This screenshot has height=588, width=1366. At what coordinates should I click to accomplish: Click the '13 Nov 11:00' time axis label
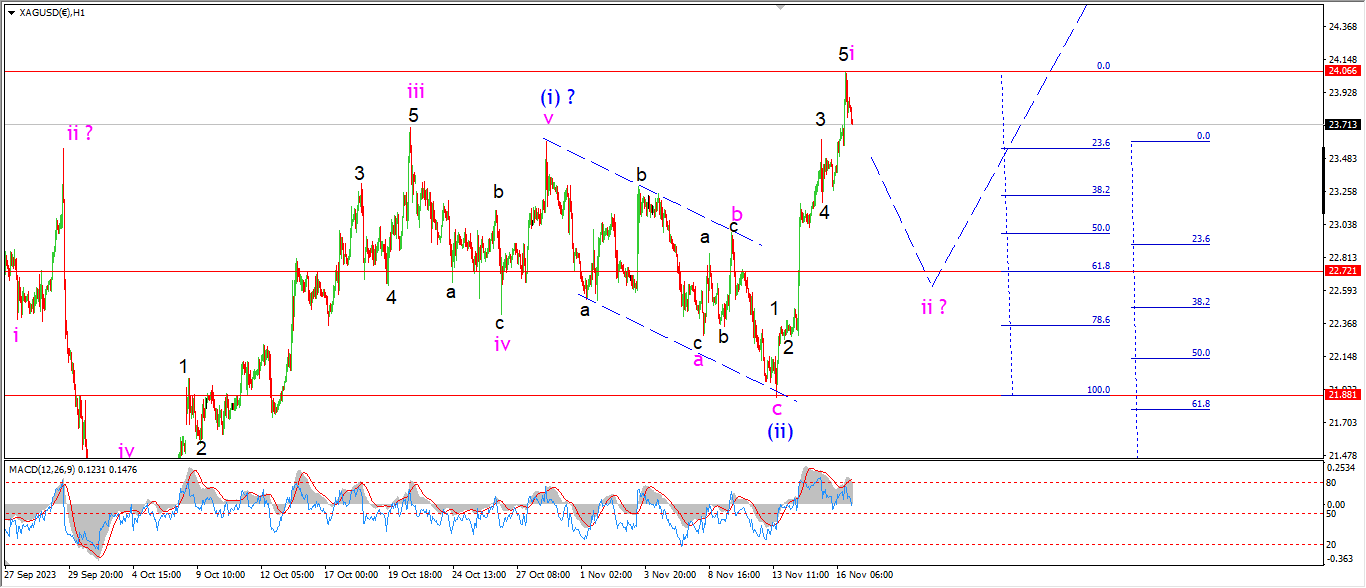pyautogui.click(x=799, y=575)
